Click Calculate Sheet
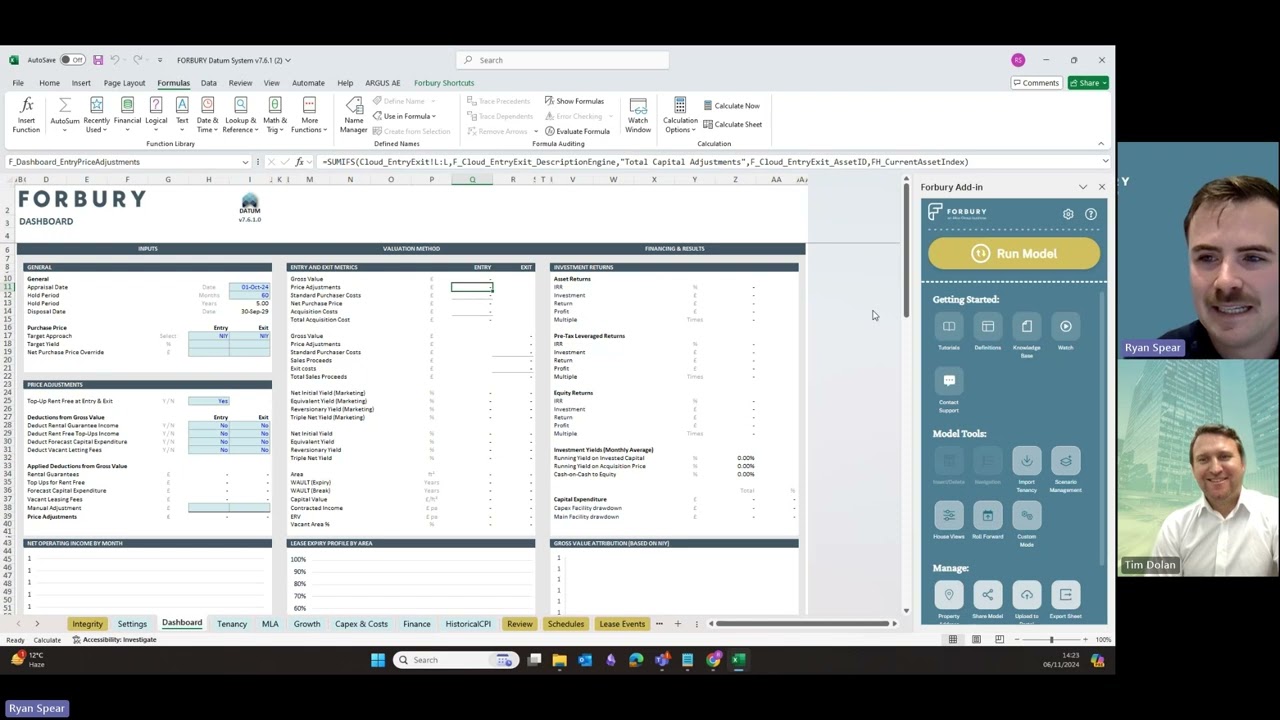Image resolution: width=1280 pixels, height=720 pixels. coord(732,124)
